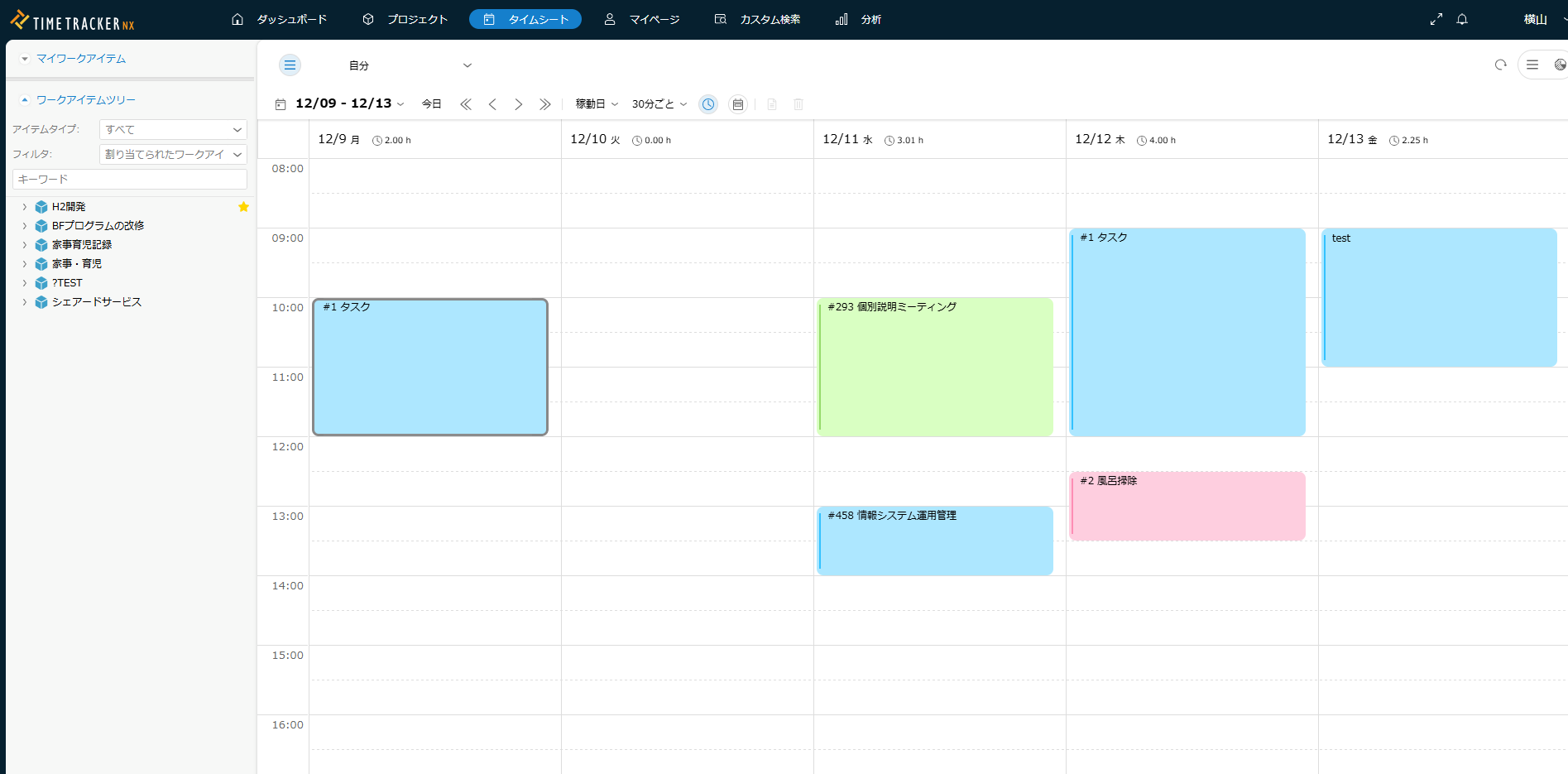Image resolution: width=1568 pixels, height=774 pixels.
Task: Expand the H2開発 tree node
Action: point(25,207)
